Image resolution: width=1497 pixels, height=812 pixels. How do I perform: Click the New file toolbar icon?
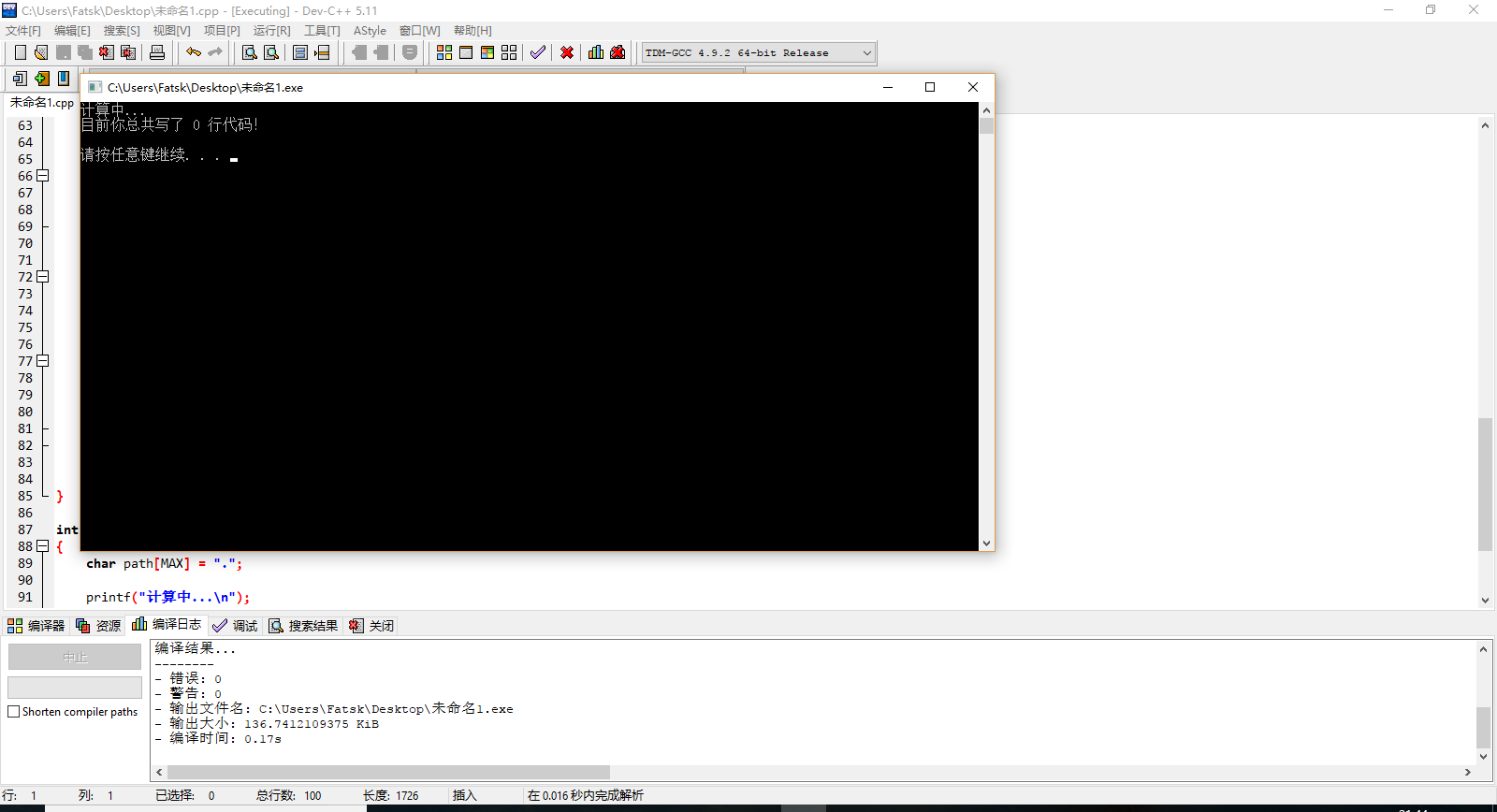(20, 52)
